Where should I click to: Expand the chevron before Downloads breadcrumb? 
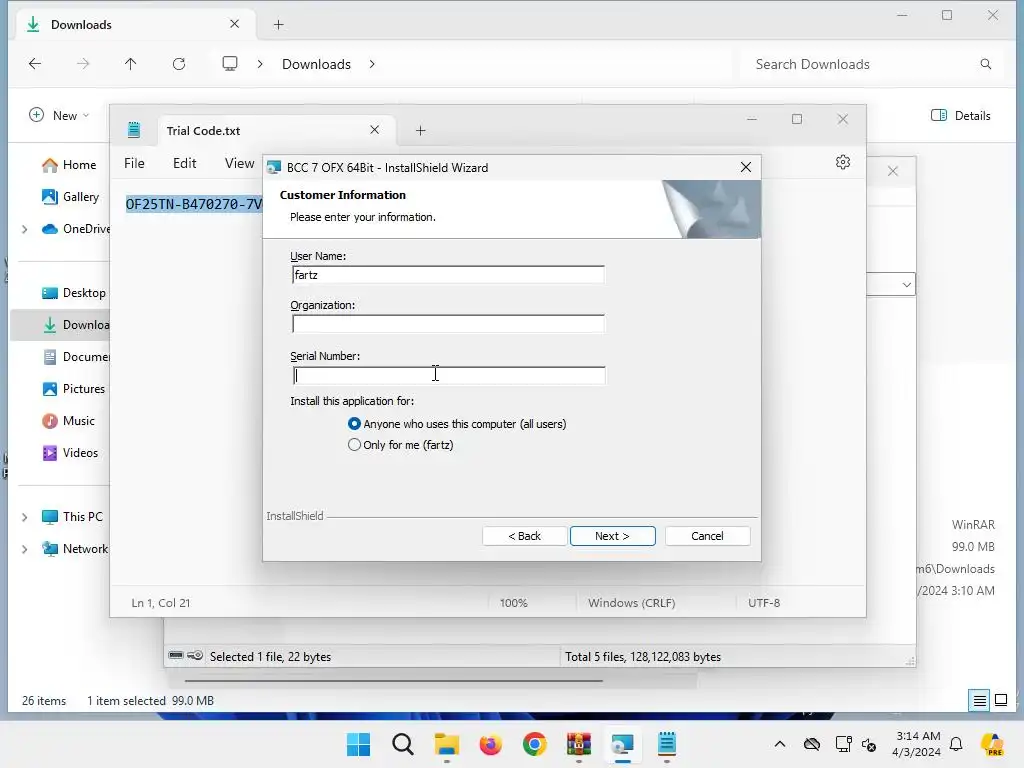click(260, 64)
